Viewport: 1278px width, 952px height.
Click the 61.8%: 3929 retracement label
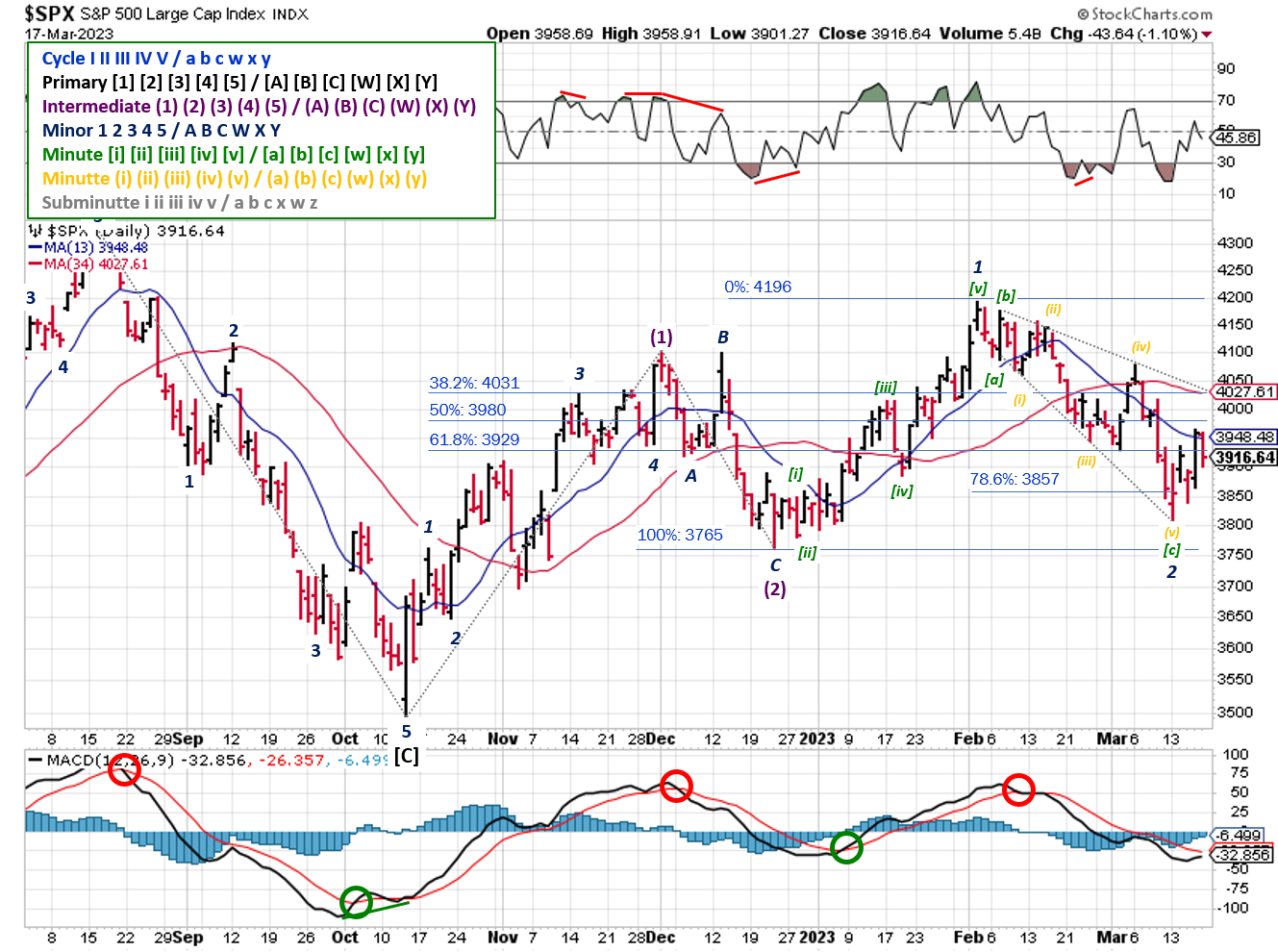point(475,439)
